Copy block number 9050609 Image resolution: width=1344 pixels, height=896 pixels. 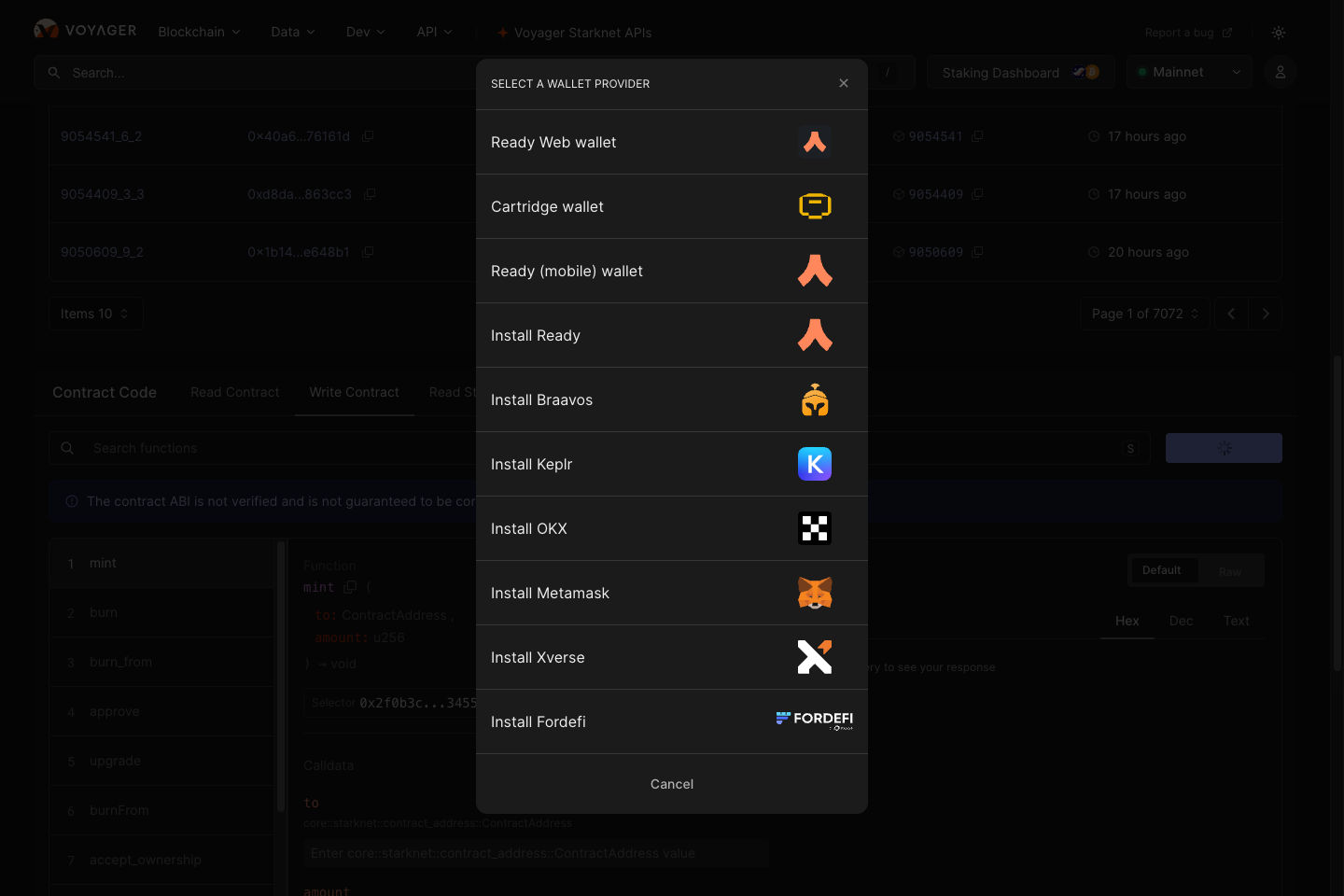point(977,252)
